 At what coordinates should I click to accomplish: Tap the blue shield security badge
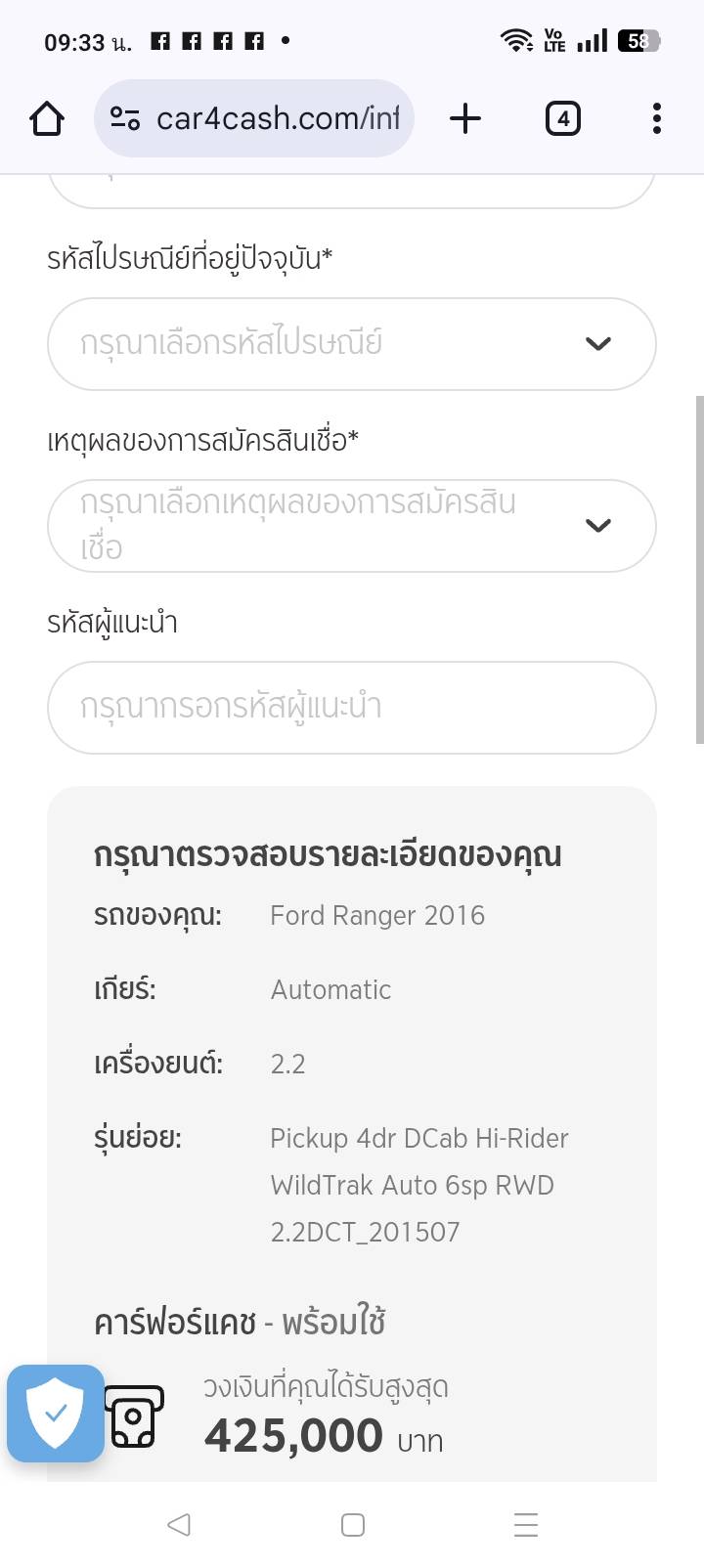pos(56,1413)
